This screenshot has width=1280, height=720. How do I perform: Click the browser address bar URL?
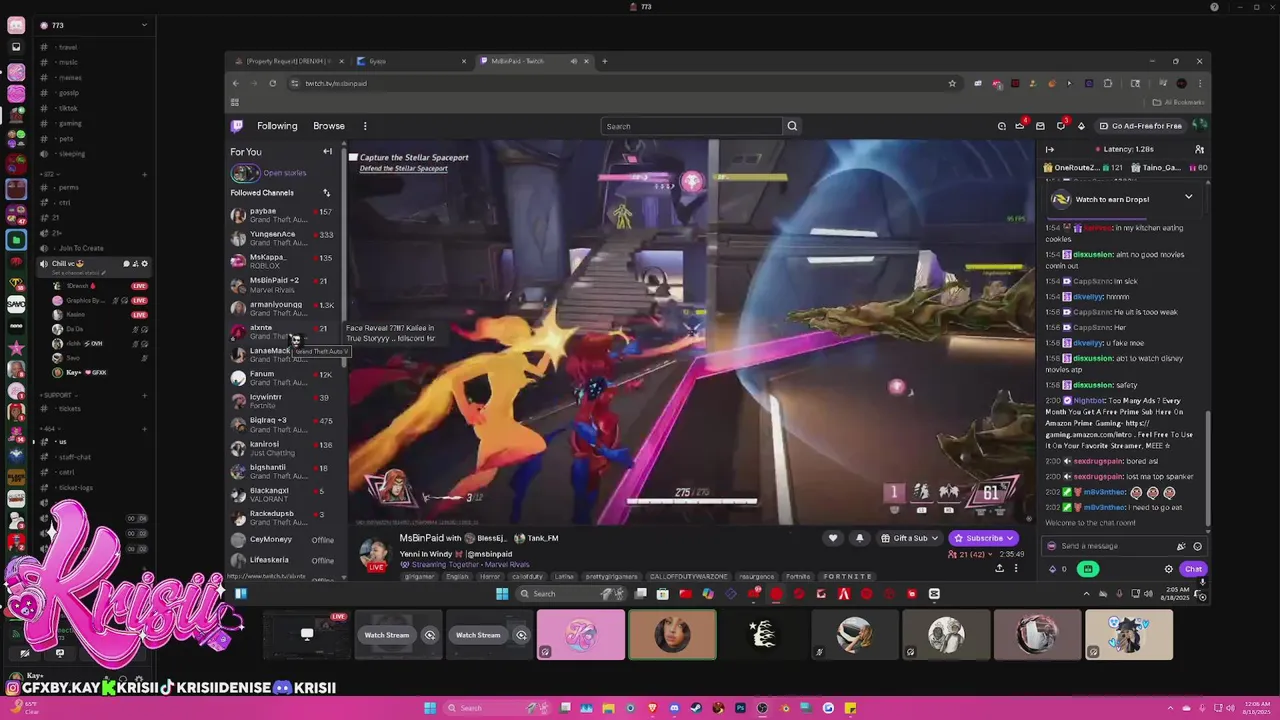[336, 83]
